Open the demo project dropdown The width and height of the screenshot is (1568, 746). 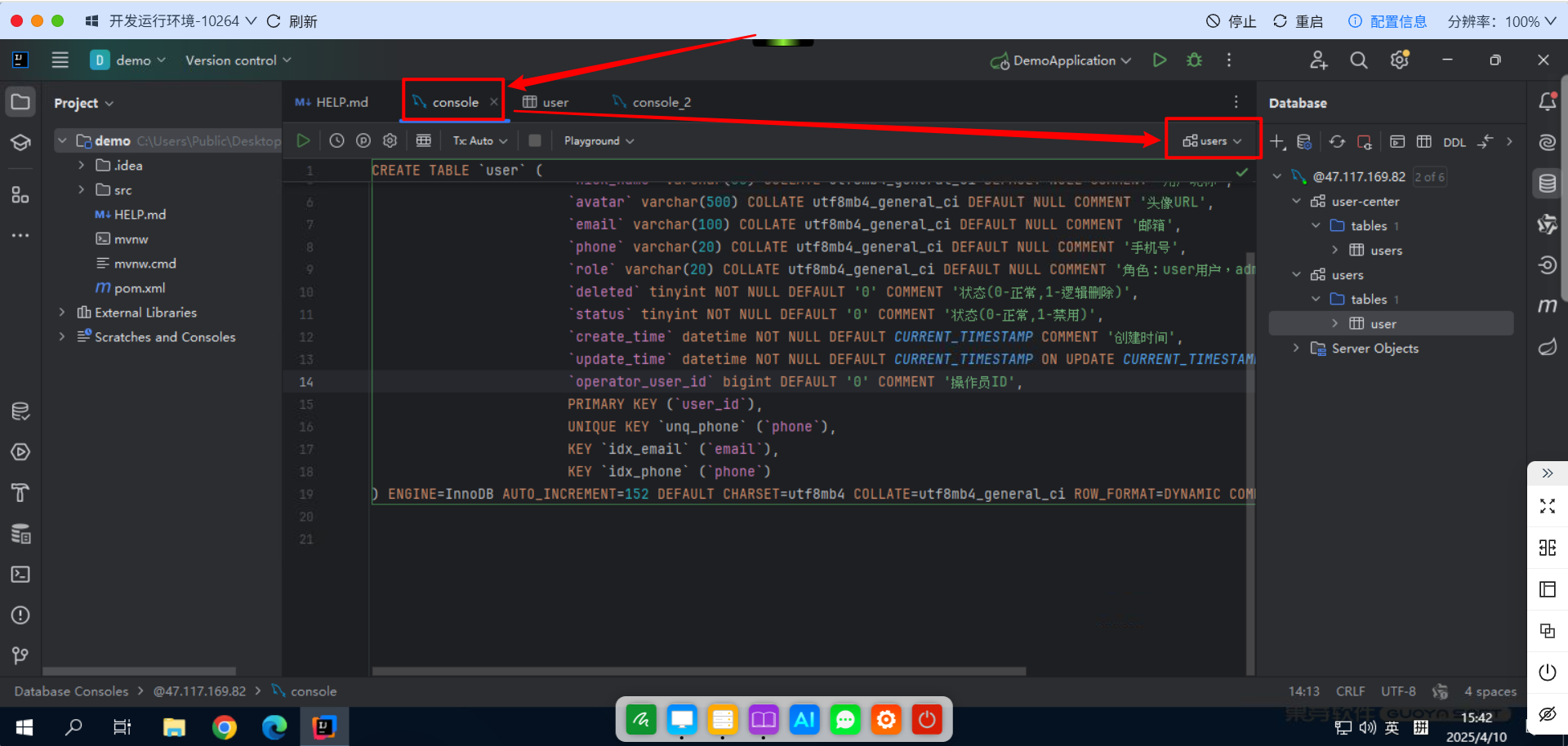click(x=128, y=60)
